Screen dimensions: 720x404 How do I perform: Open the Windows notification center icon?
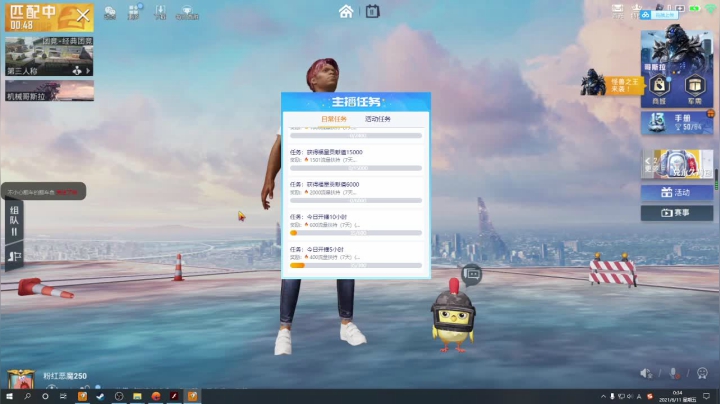[x=706, y=396]
